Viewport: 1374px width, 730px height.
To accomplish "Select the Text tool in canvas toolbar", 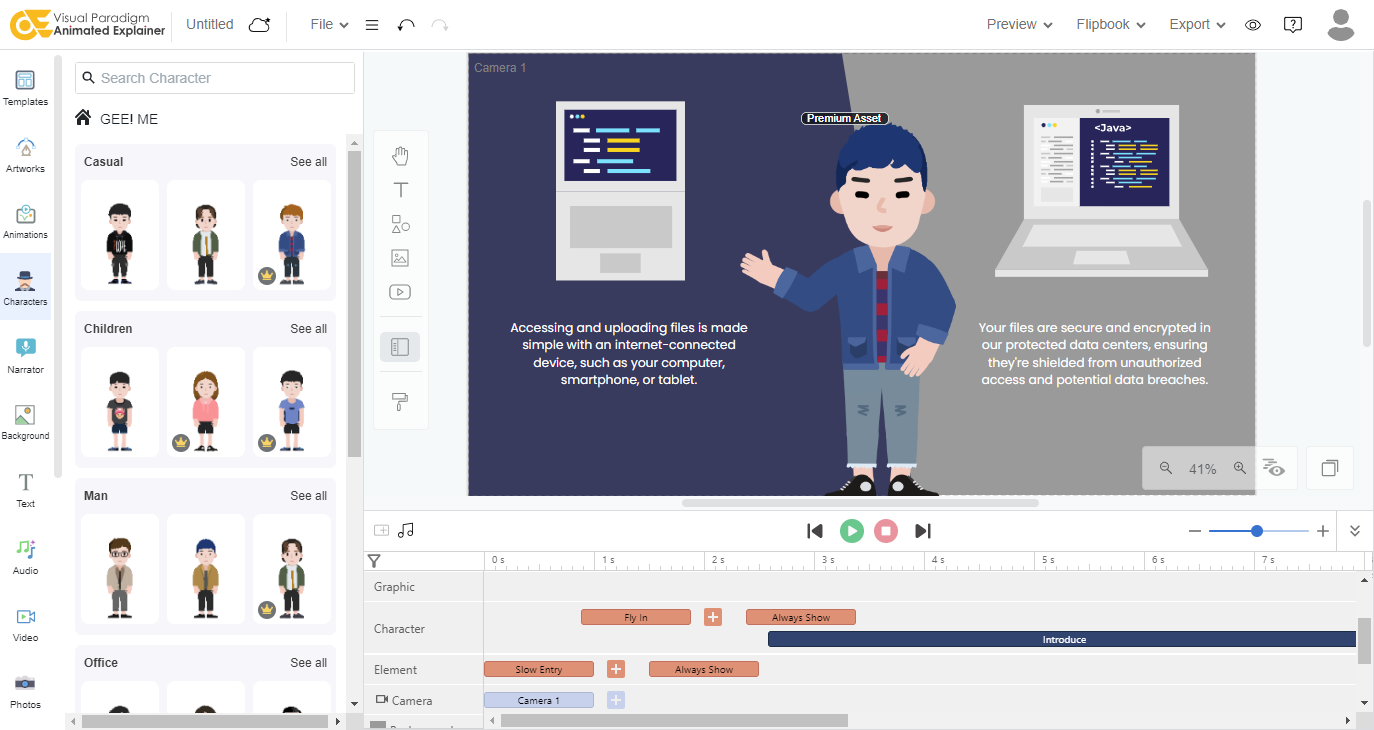I will (400, 190).
